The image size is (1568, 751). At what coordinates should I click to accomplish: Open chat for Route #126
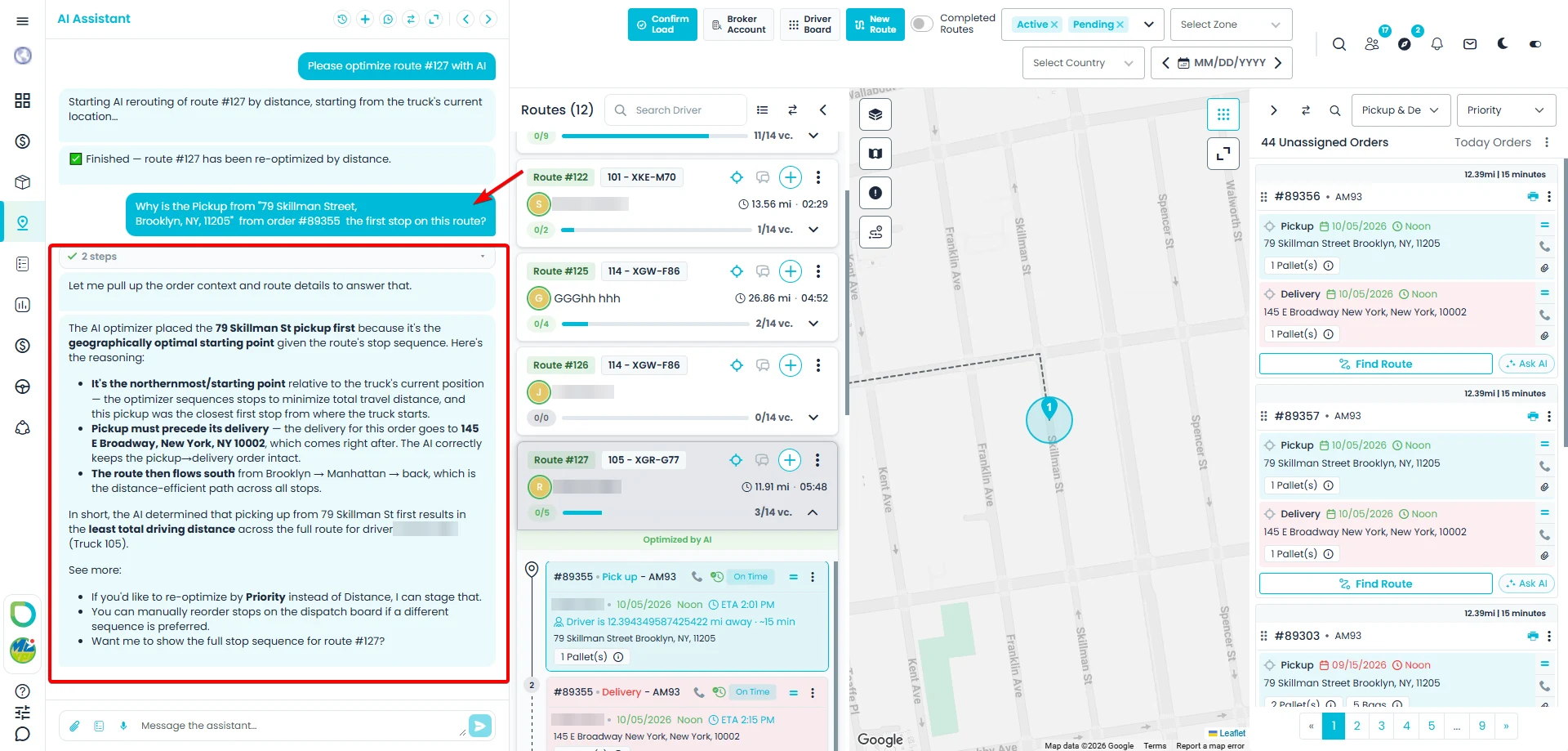point(763,365)
